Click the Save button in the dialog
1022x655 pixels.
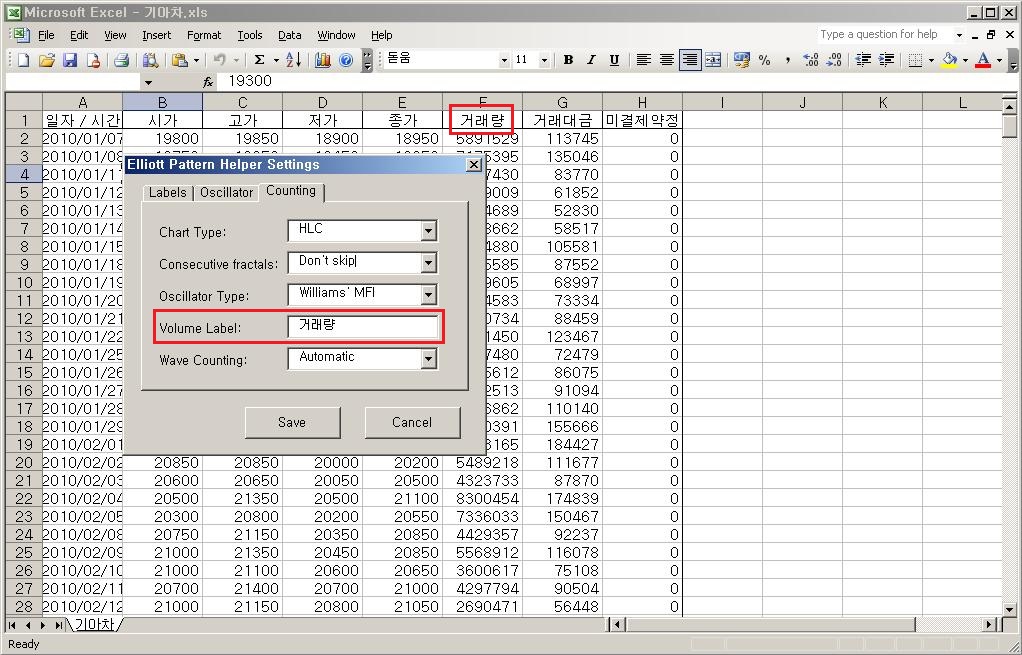click(x=292, y=422)
